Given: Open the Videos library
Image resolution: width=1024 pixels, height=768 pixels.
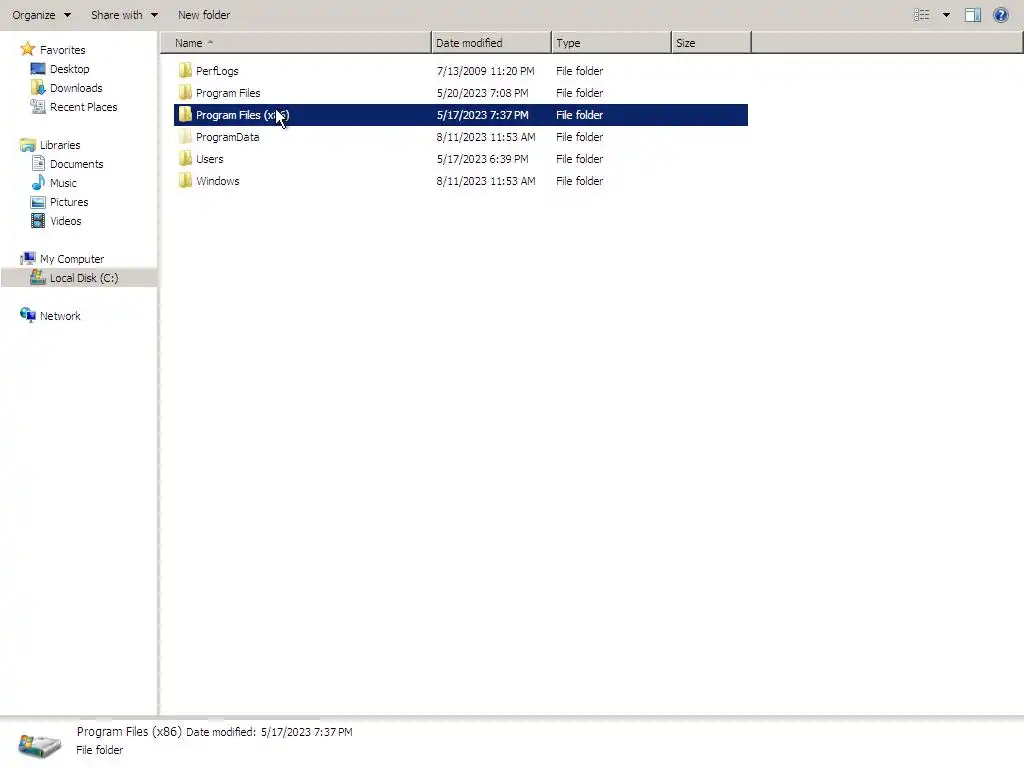Looking at the screenshot, I should point(66,221).
